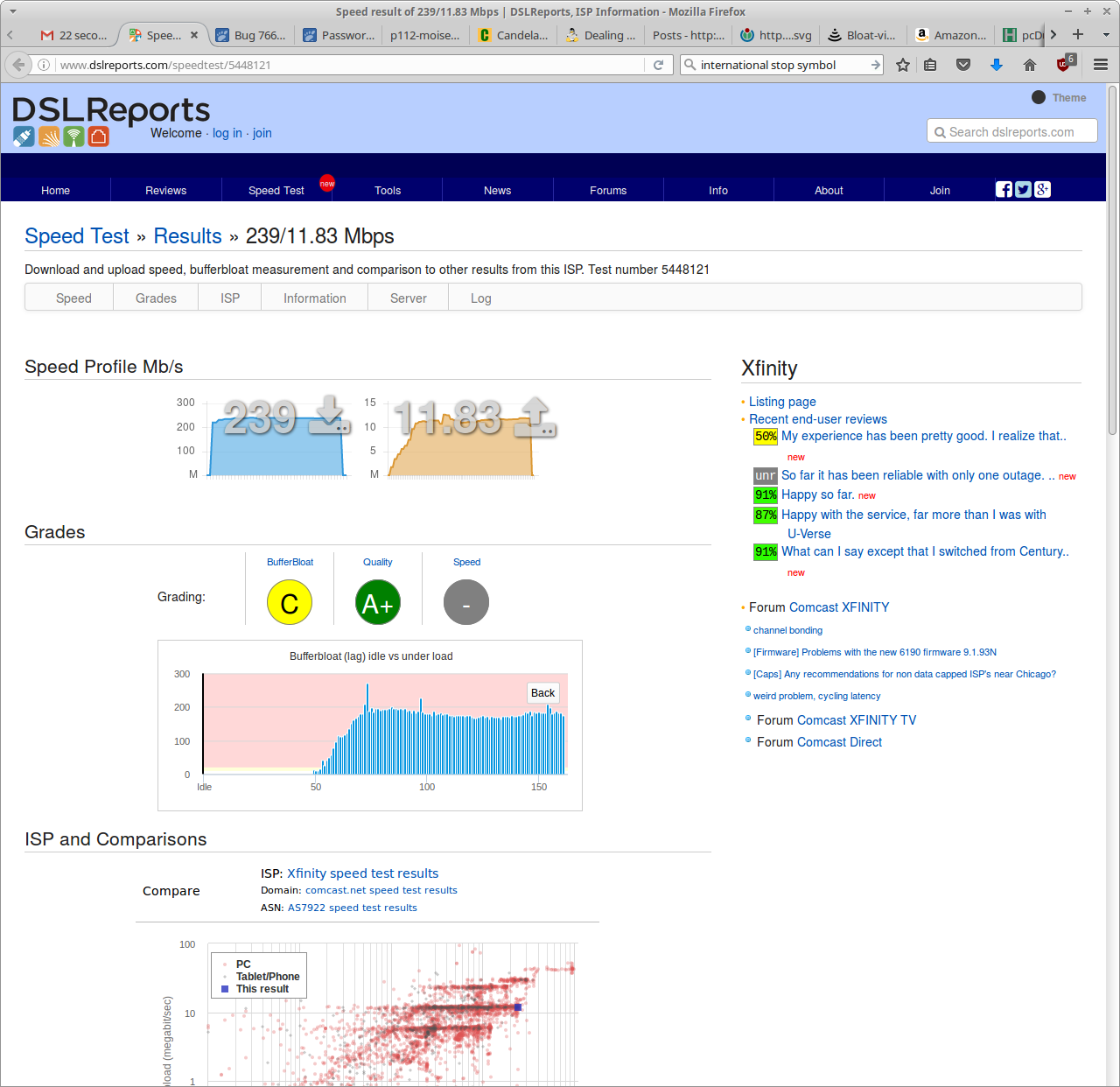Switch to the Gmail tab
The image size is (1120, 1087).
[x=73, y=35]
